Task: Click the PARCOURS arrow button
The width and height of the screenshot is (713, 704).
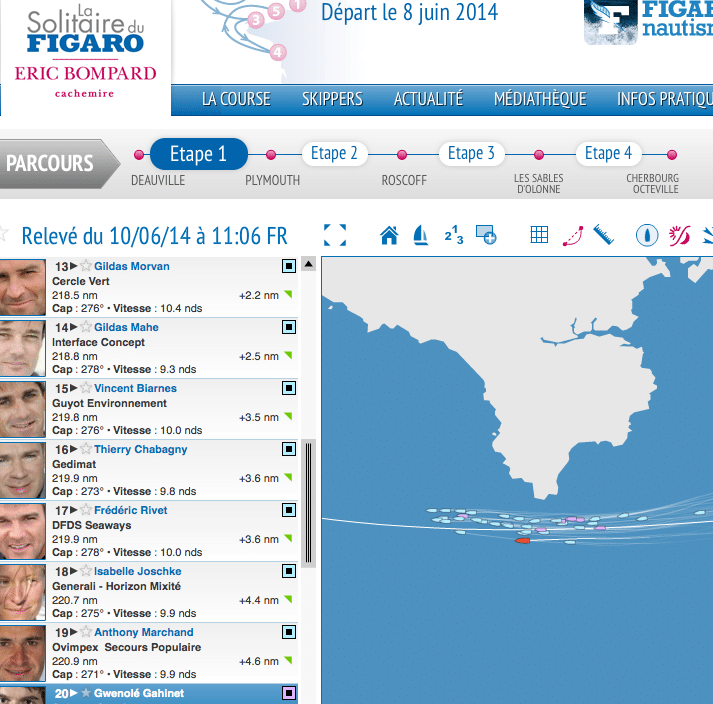Action: tap(59, 164)
